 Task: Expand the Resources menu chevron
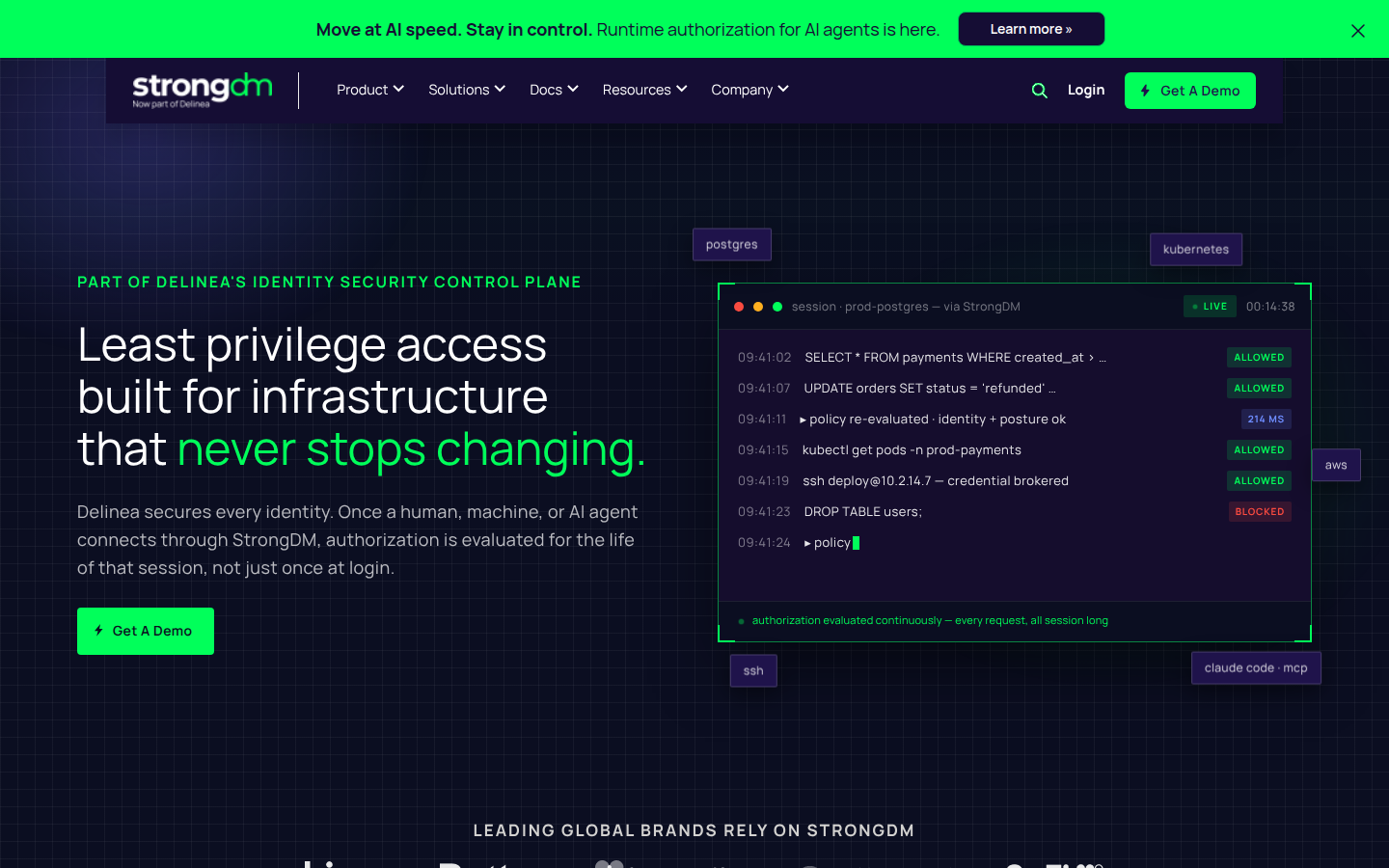tap(682, 89)
